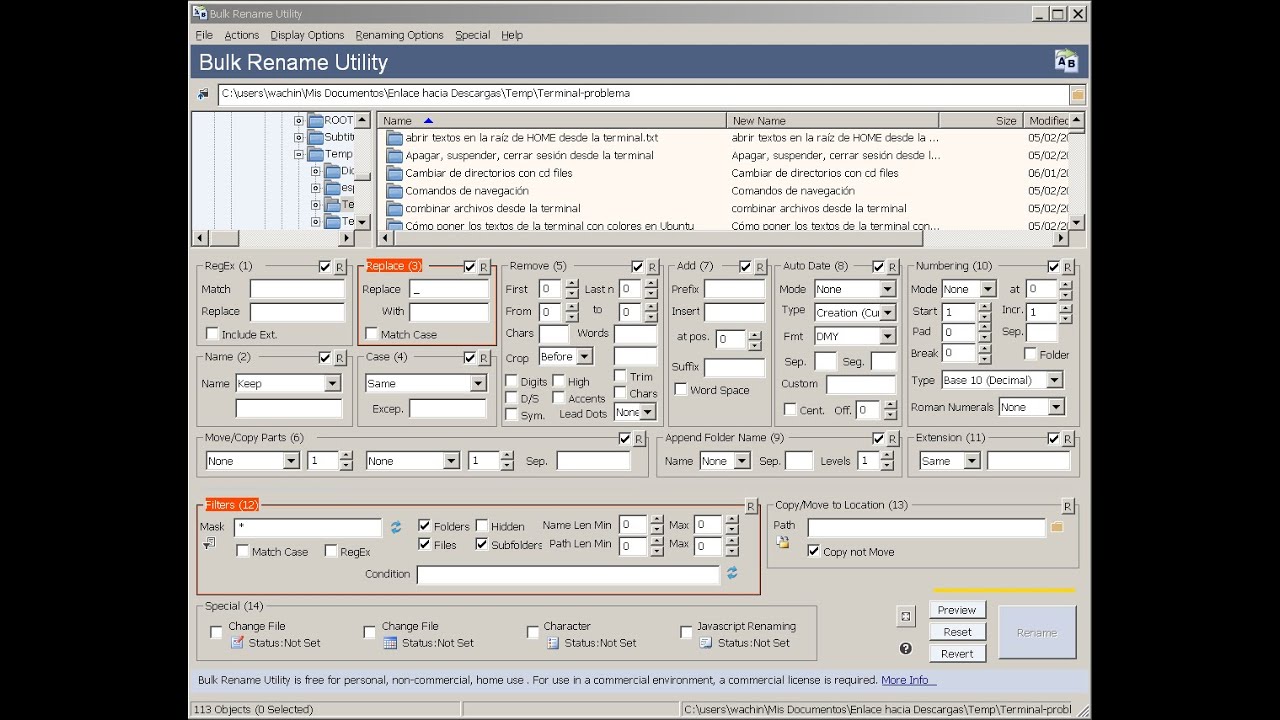
Task: Open Auto Date Type Creation dropdown
Action: 887,313
